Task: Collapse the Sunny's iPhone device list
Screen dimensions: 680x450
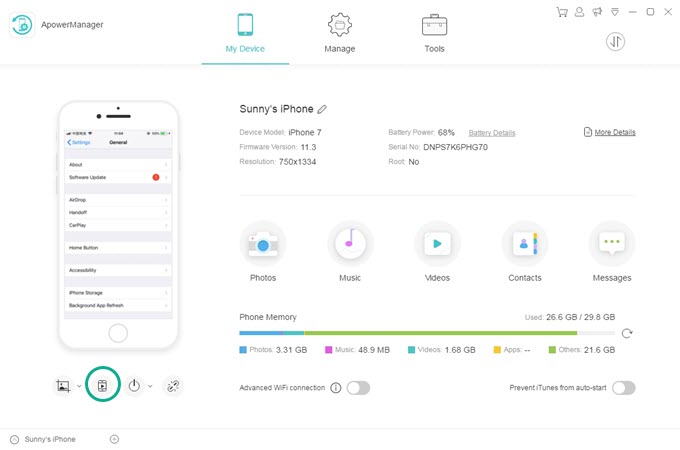Action: [14, 440]
